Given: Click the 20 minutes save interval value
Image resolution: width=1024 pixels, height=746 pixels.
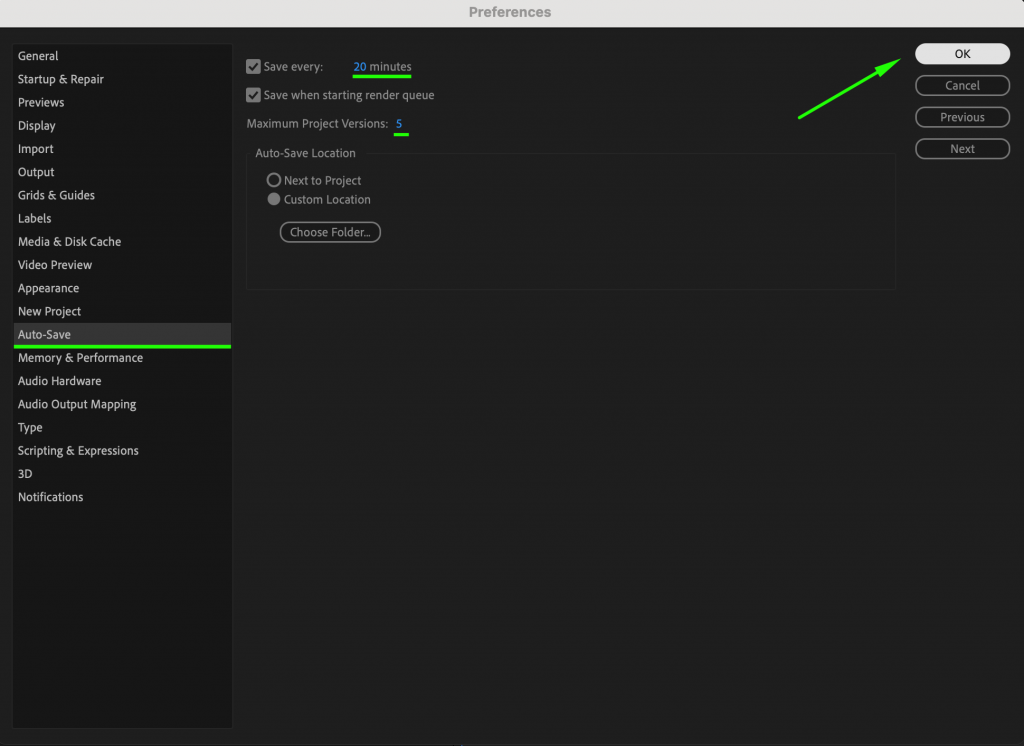Looking at the screenshot, I should pyautogui.click(x=360, y=67).
